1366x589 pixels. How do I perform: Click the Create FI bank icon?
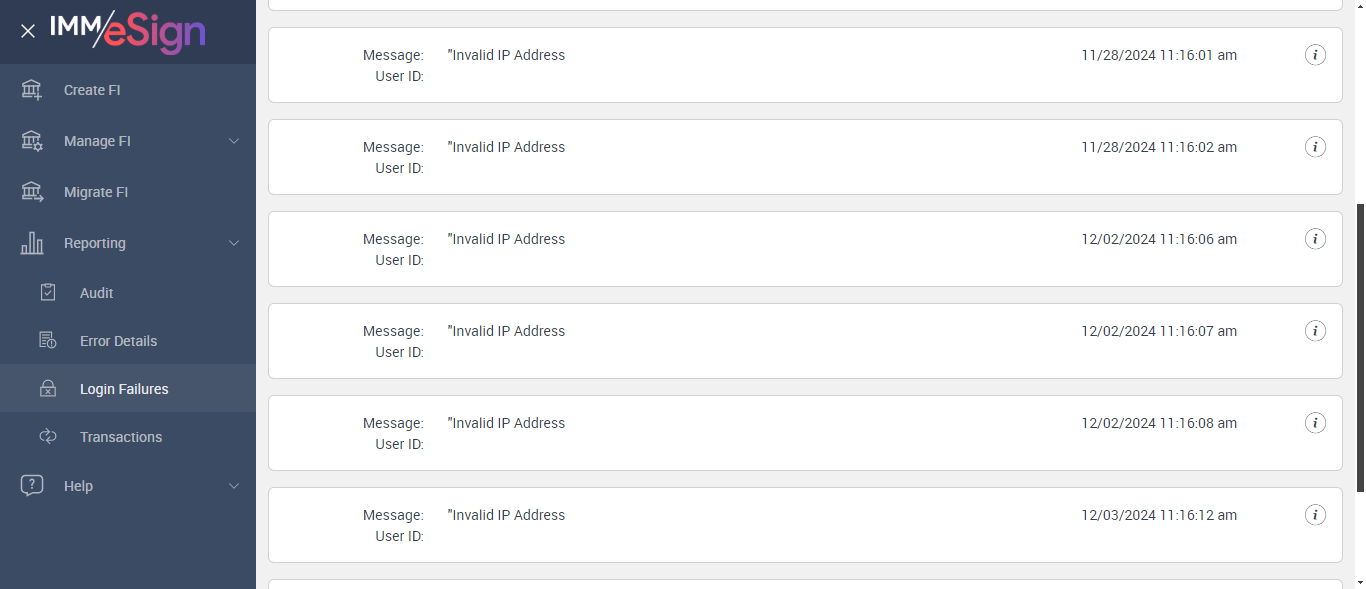coord(32,90)
